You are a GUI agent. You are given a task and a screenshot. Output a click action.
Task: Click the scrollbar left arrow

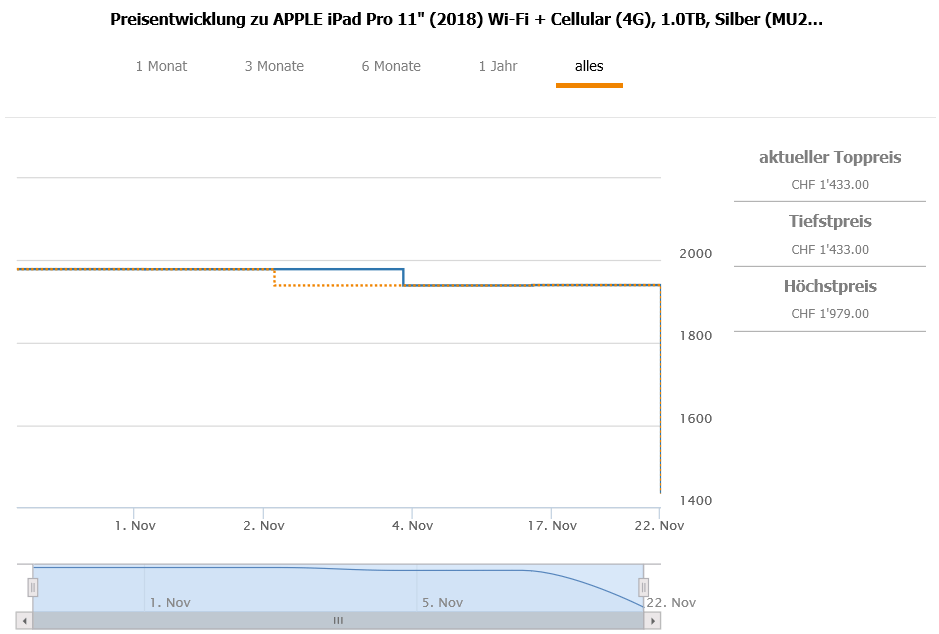coord(25,621)
